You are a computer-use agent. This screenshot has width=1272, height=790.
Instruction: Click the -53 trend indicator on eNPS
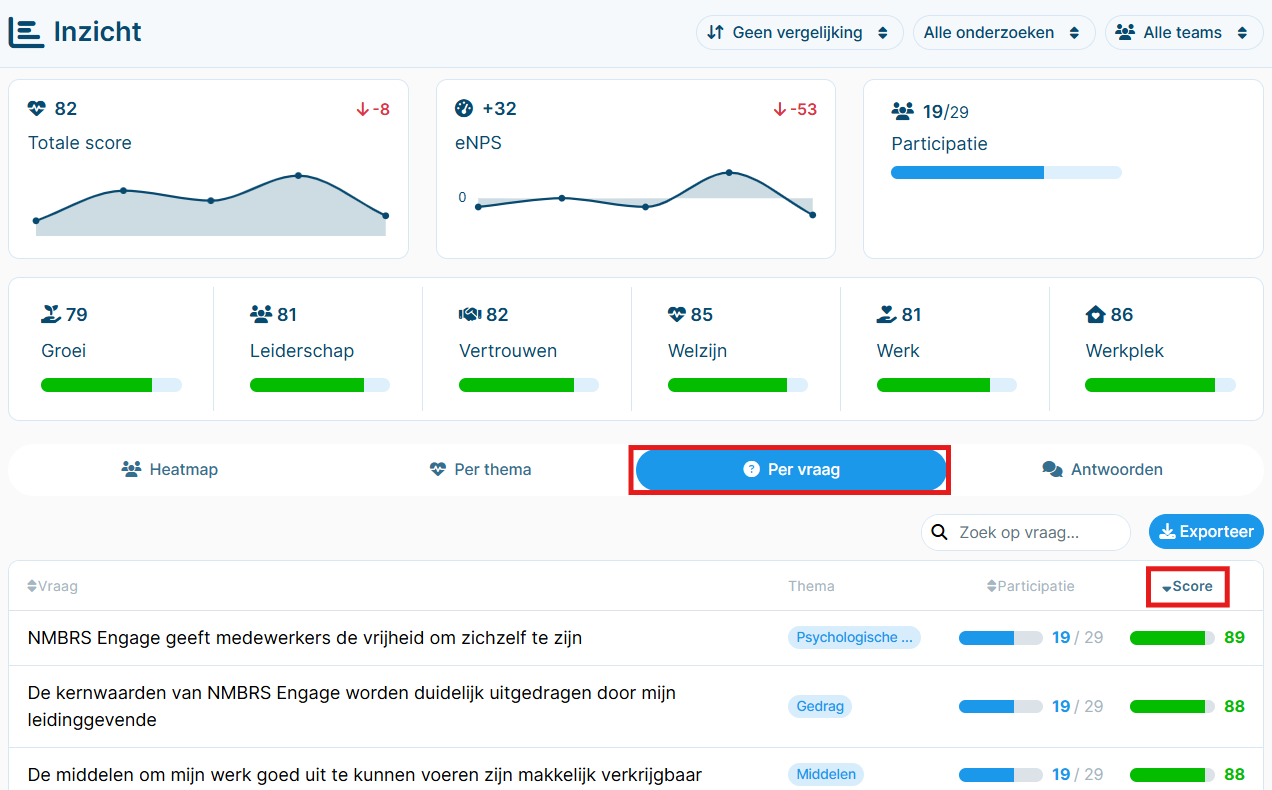point(795,109)
